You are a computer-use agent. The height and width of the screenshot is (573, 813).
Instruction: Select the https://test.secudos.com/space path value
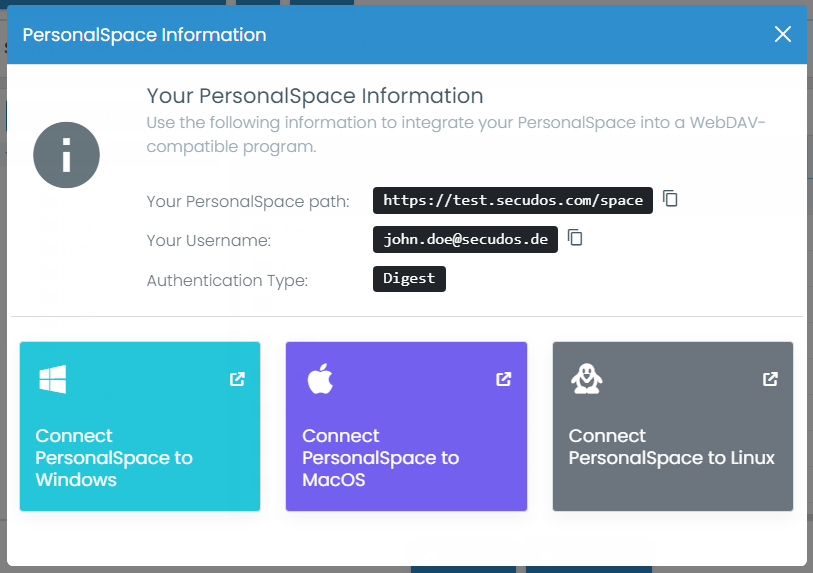[x=513, y=200]
